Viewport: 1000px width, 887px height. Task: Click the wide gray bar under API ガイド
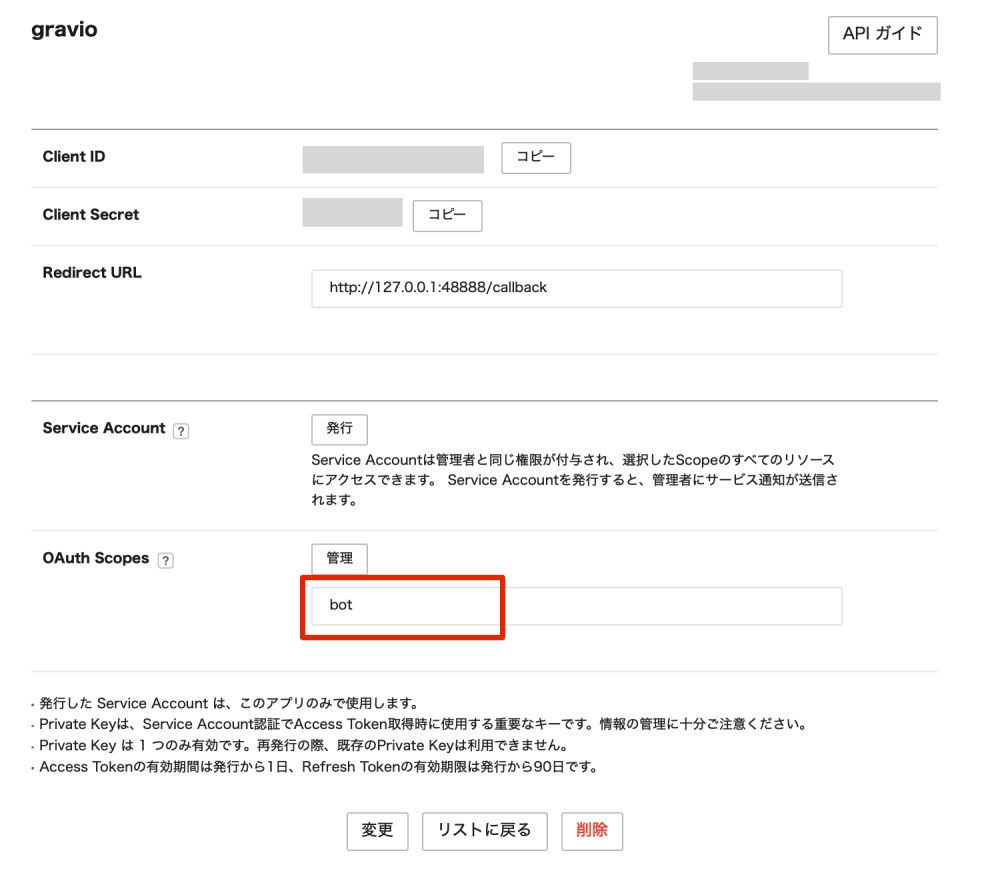815,91
